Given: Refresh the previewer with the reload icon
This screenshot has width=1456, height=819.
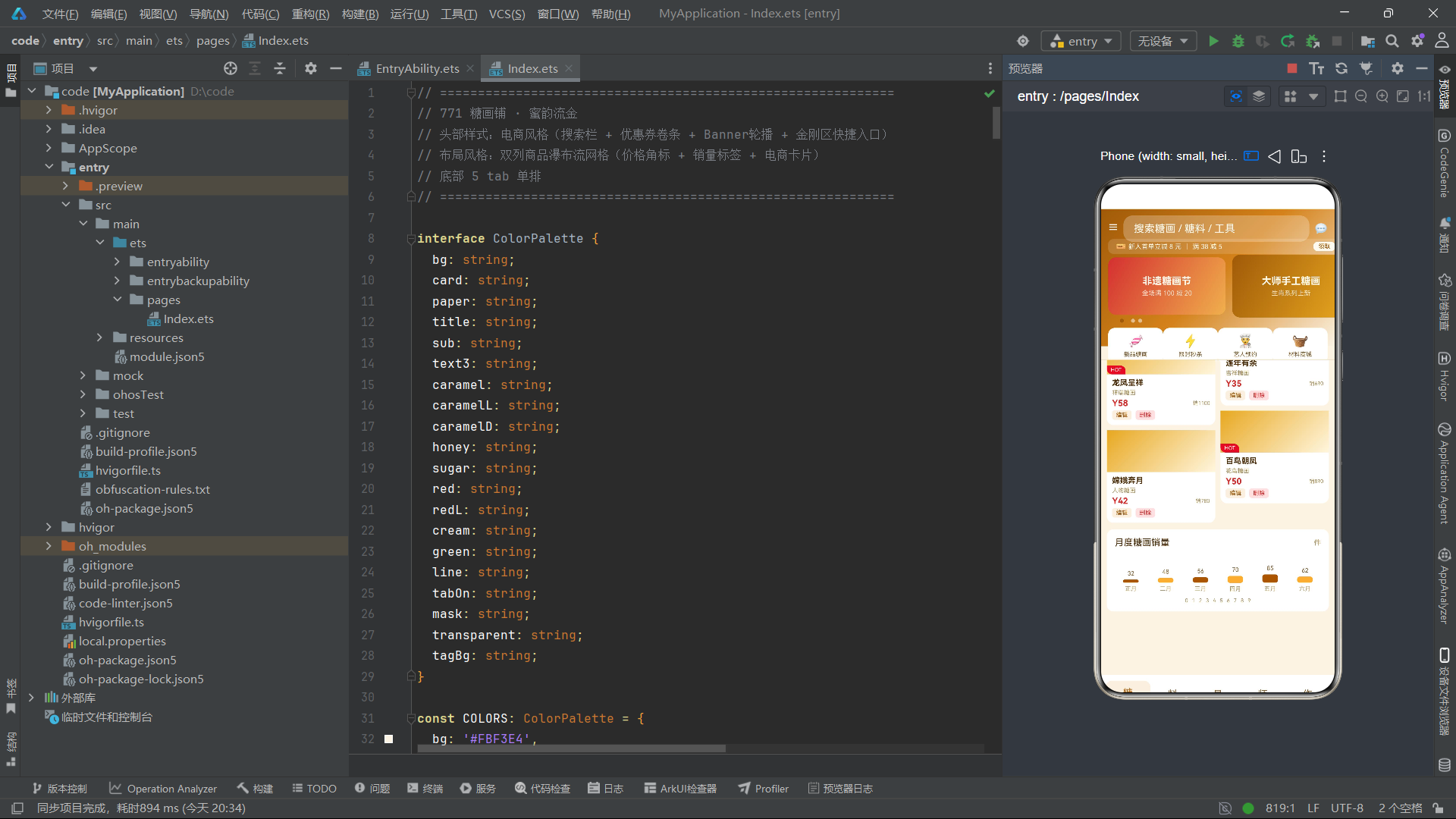Looking at the screenshot, I should pos(1341,68).
